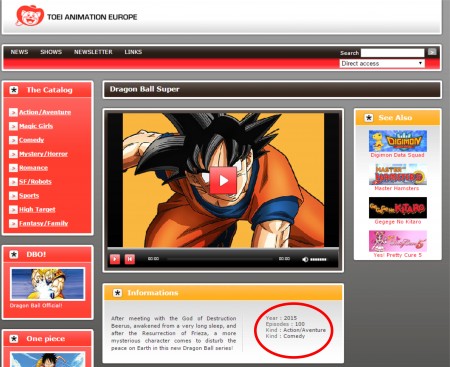Open the Fantasy/Family catalog link

pos(44,223)
